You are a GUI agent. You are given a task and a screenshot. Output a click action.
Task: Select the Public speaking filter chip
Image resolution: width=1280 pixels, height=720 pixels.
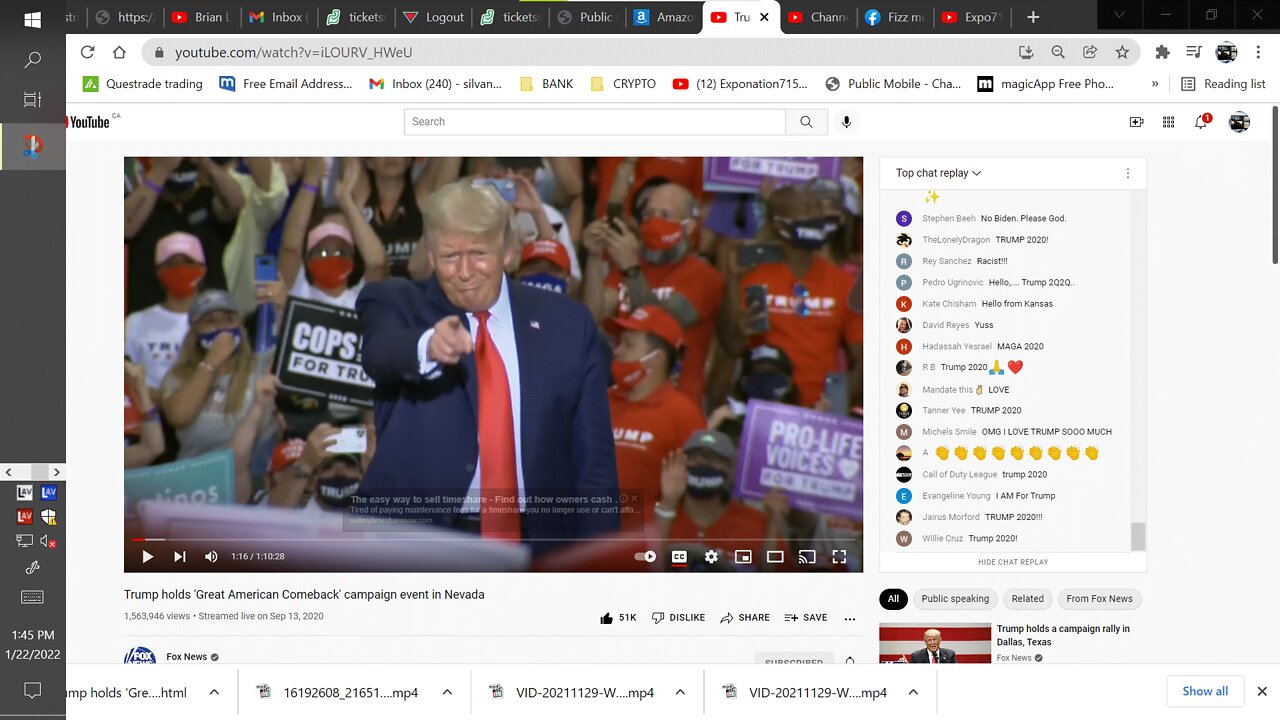(955, 599)
